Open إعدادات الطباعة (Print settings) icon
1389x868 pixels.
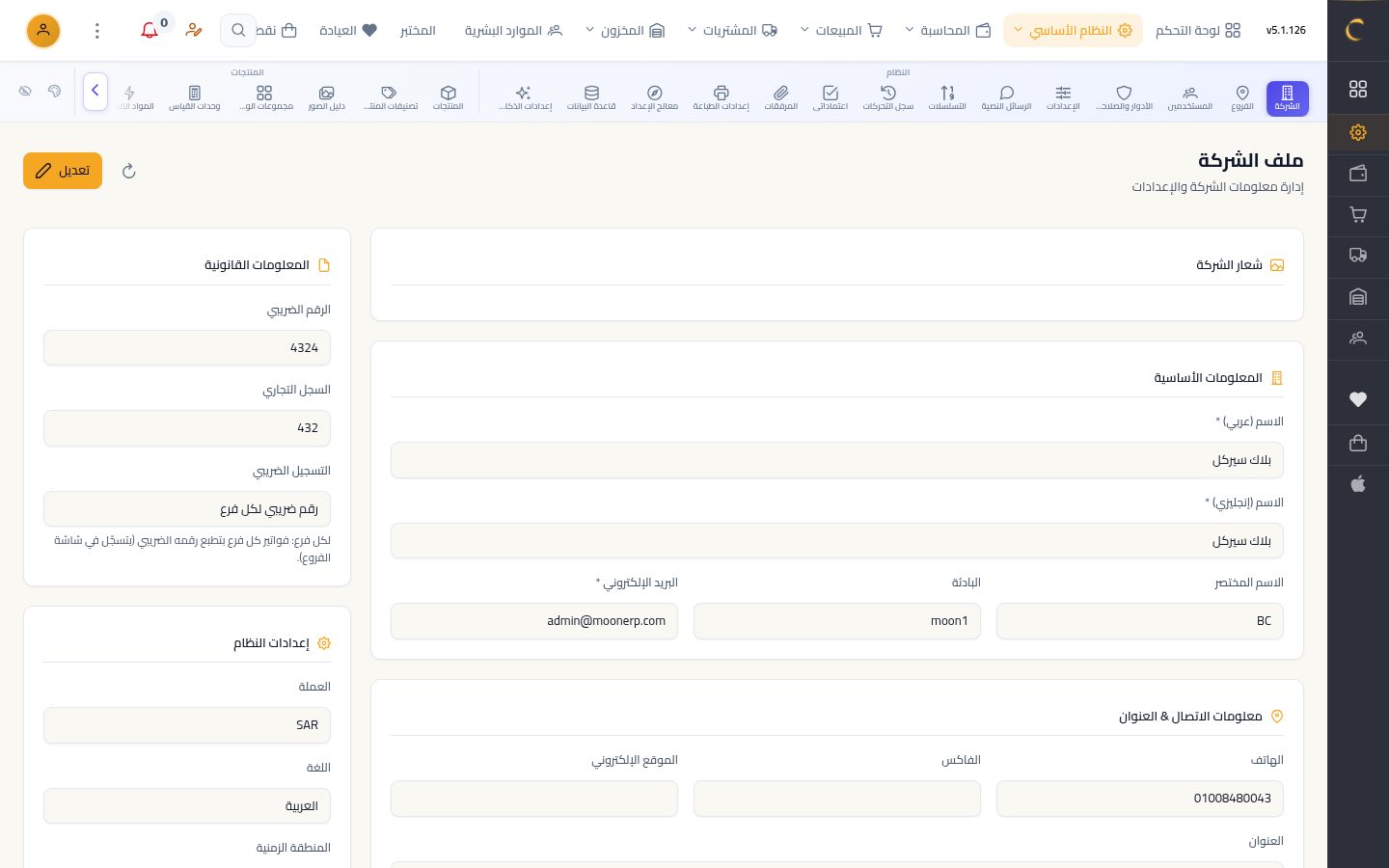coord(721,98)
